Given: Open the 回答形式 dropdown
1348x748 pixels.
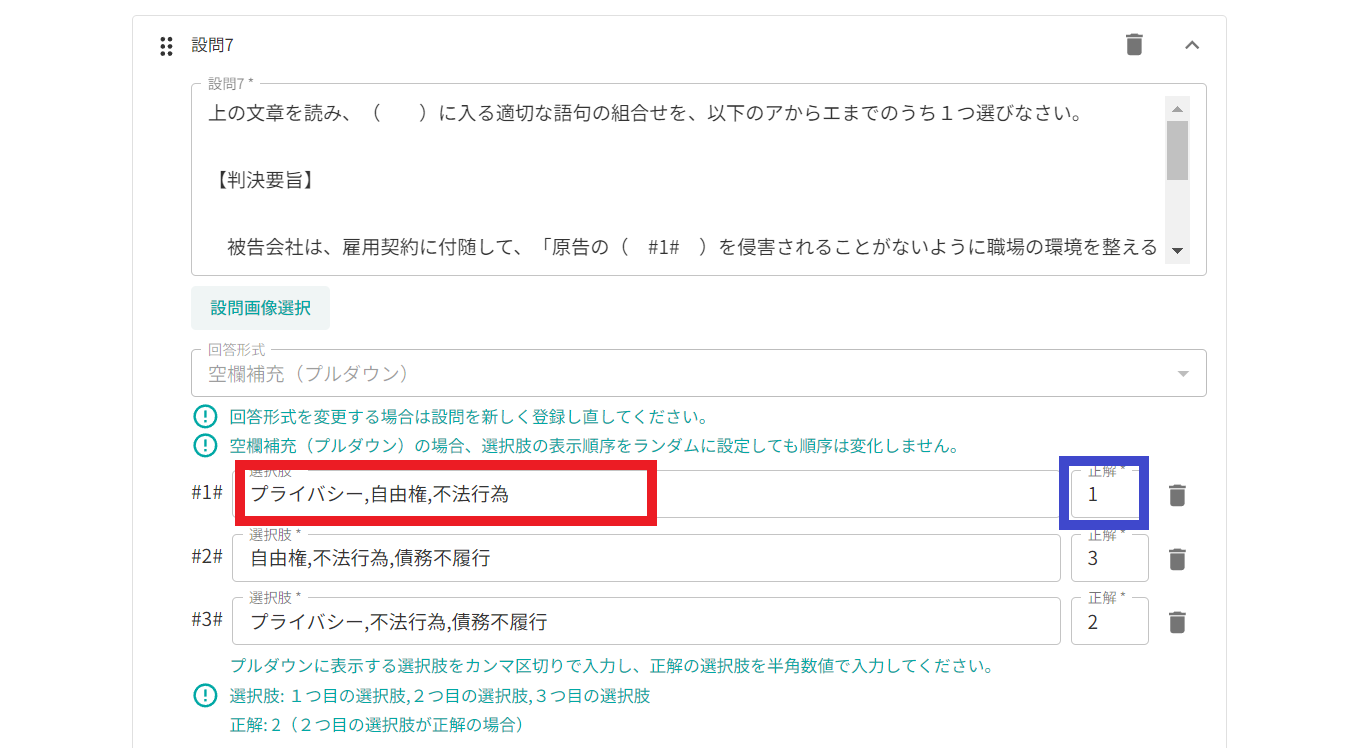Looking at the screenshot, I should coord(698,373).
